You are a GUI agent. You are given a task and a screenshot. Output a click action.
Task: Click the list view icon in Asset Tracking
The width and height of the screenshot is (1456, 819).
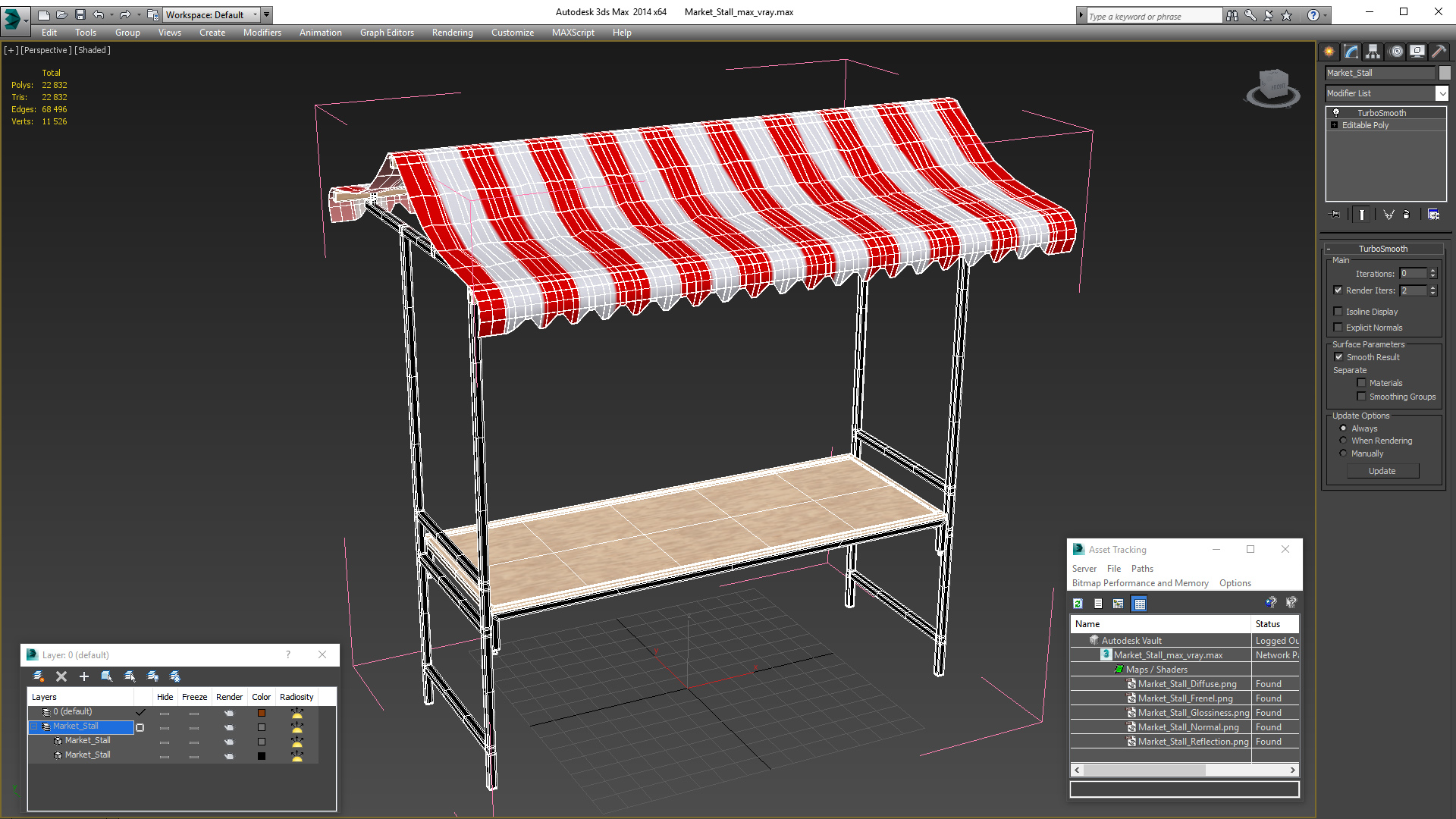click(x=1097, y=603)
